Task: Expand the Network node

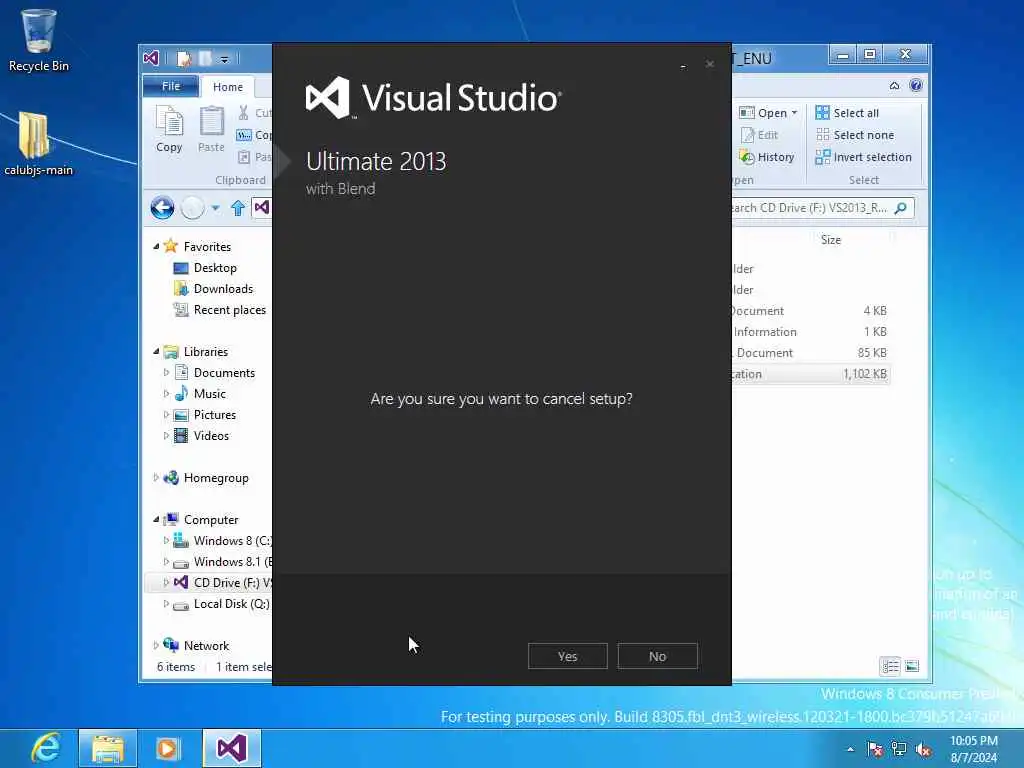Action: 156,645
